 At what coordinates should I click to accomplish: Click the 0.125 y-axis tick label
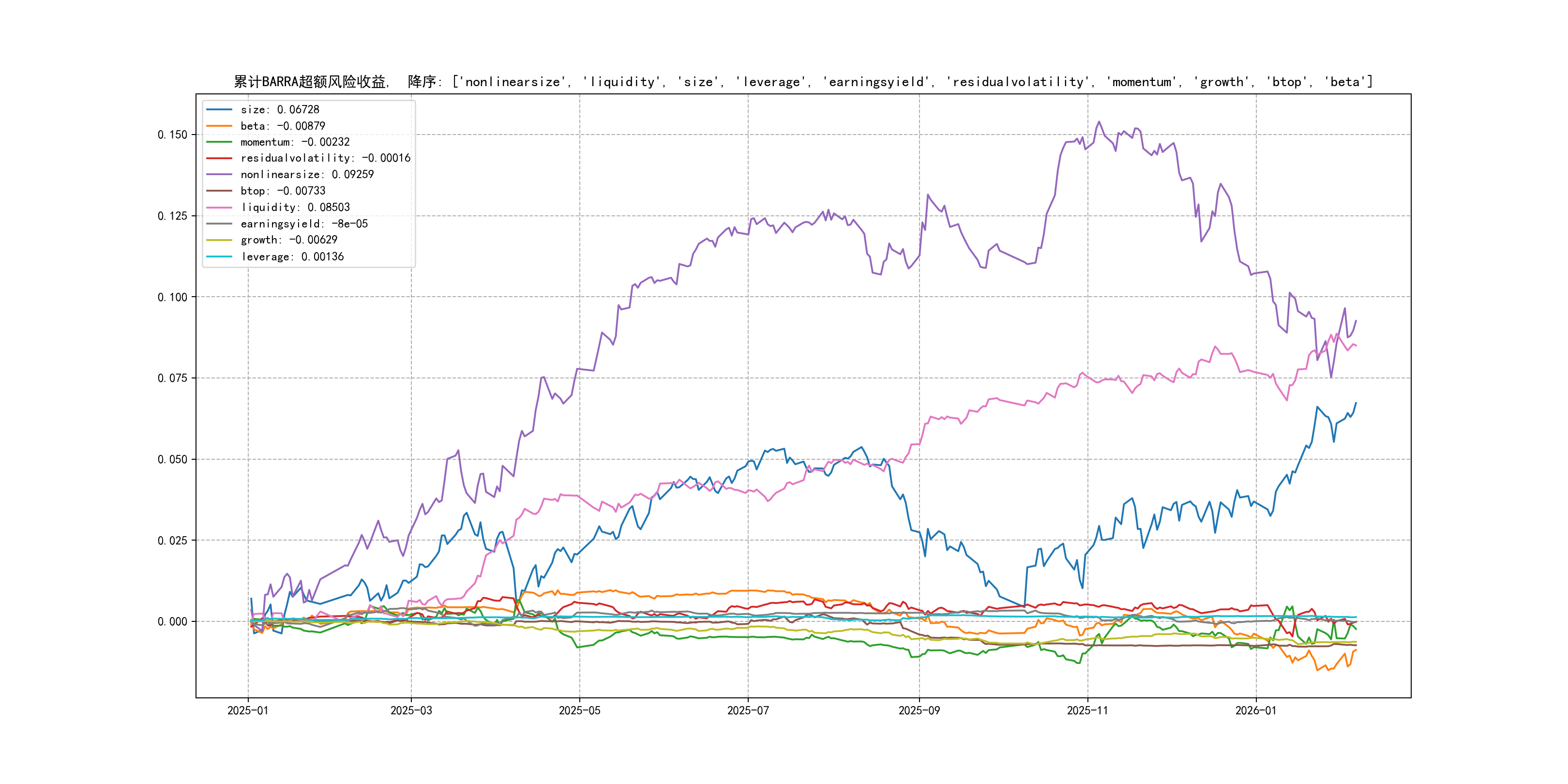172,216
